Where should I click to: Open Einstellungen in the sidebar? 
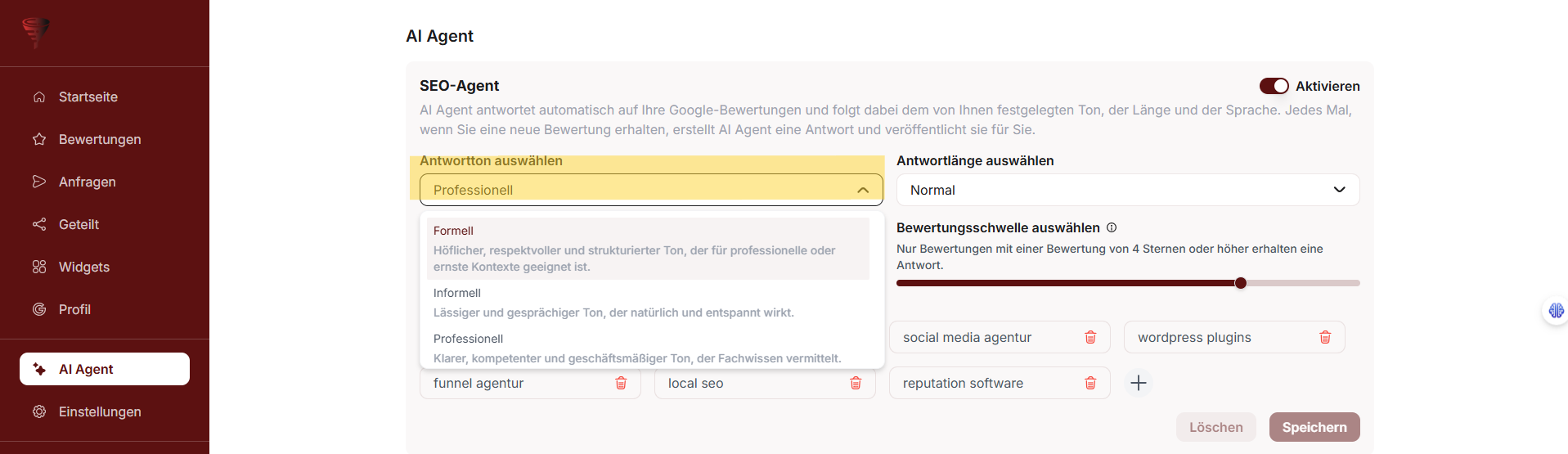point(99,411)
